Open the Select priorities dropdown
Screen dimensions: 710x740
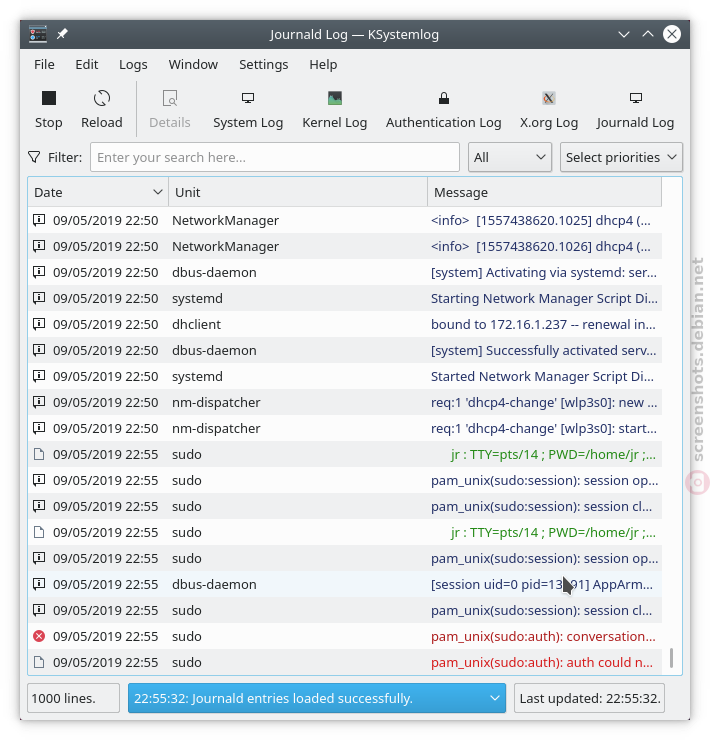[x=621, y=157]
